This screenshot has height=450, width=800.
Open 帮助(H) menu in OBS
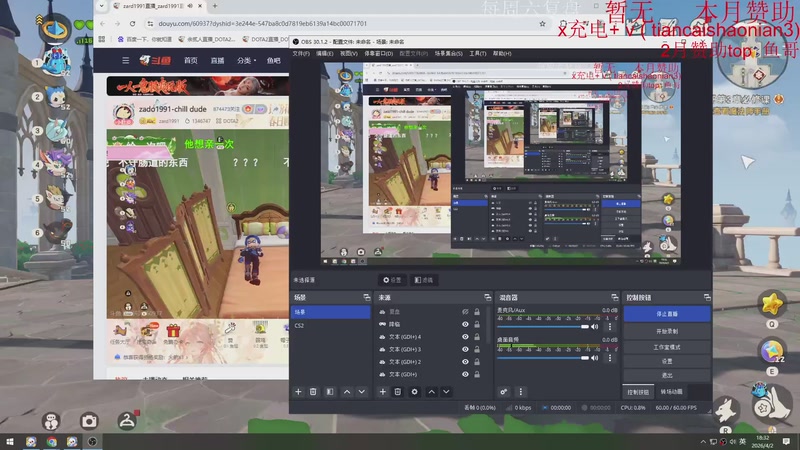502,54
